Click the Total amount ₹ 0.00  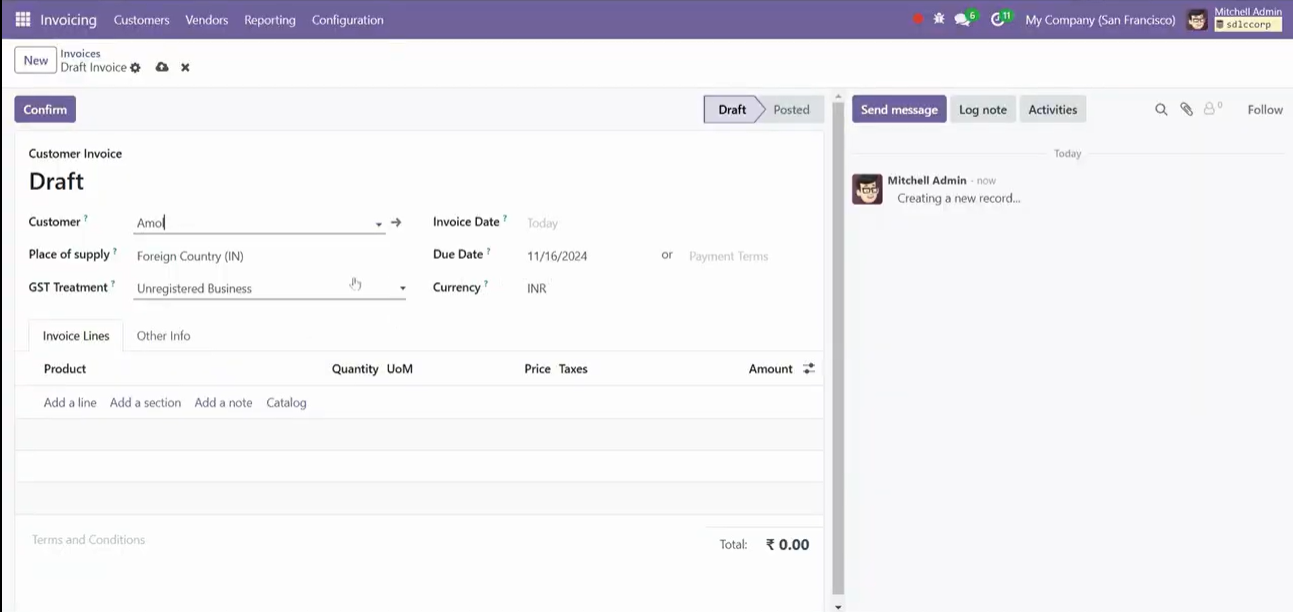(787, 545)
